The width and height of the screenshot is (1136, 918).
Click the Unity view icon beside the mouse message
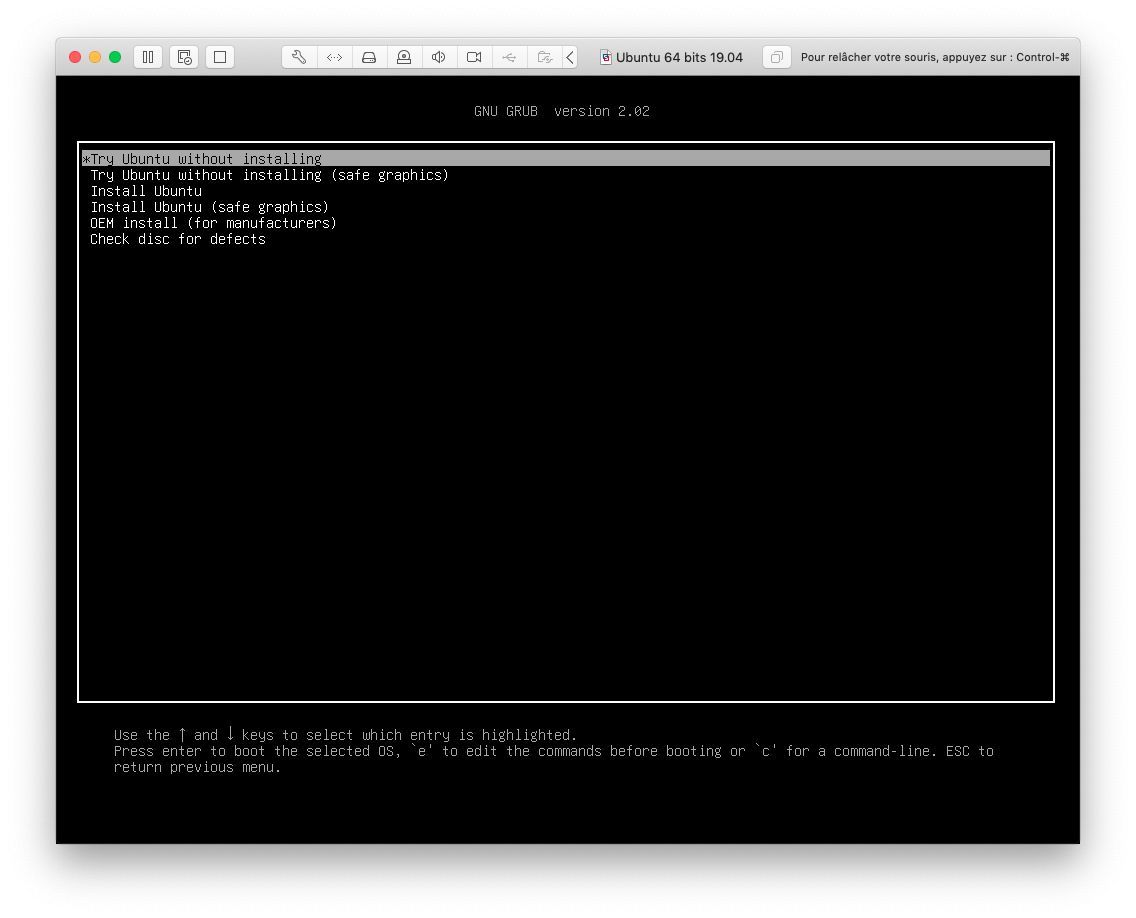click(x=776, y=57)
